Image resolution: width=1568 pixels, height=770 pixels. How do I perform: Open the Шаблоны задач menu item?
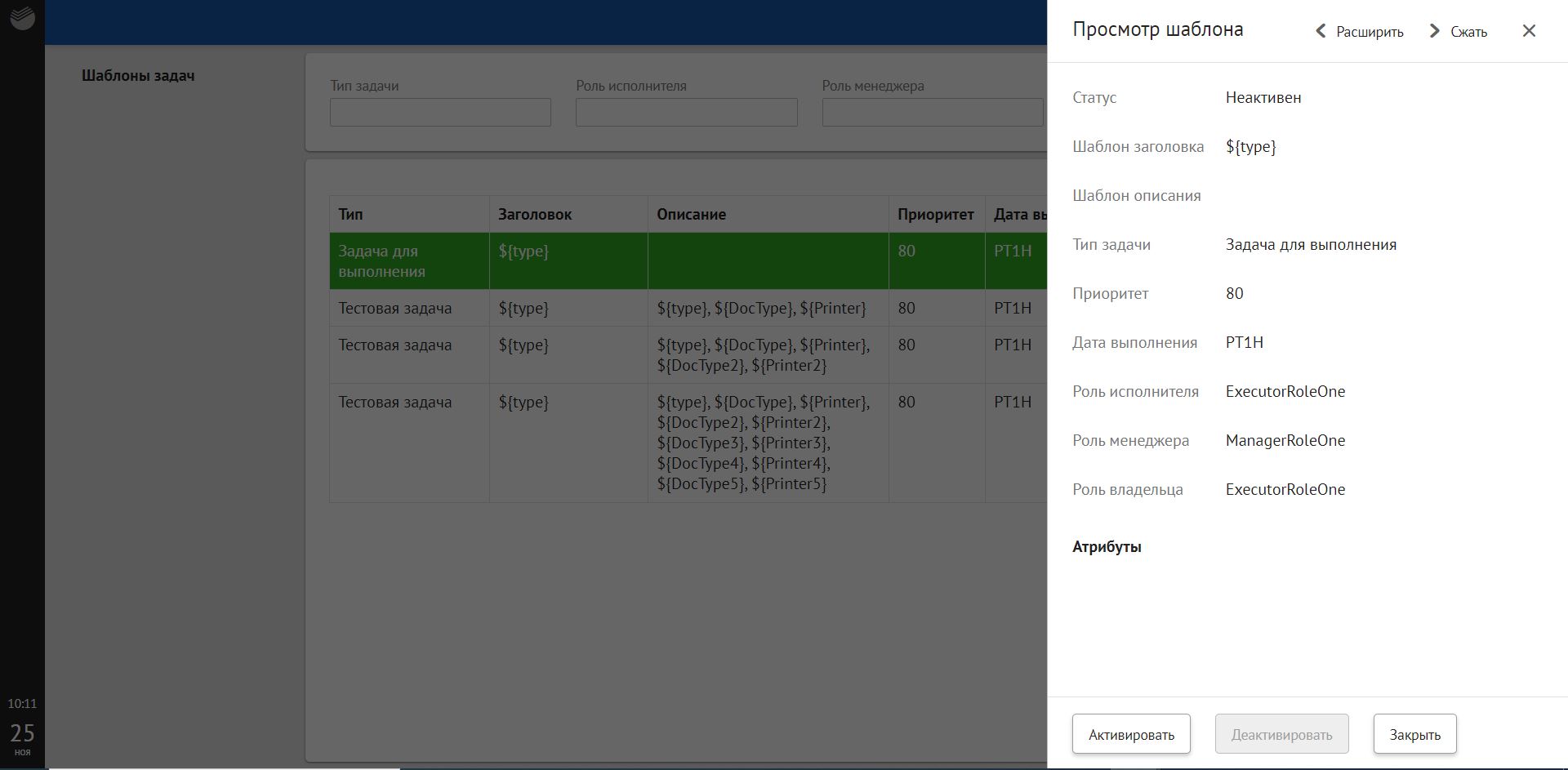coord(138,76)
